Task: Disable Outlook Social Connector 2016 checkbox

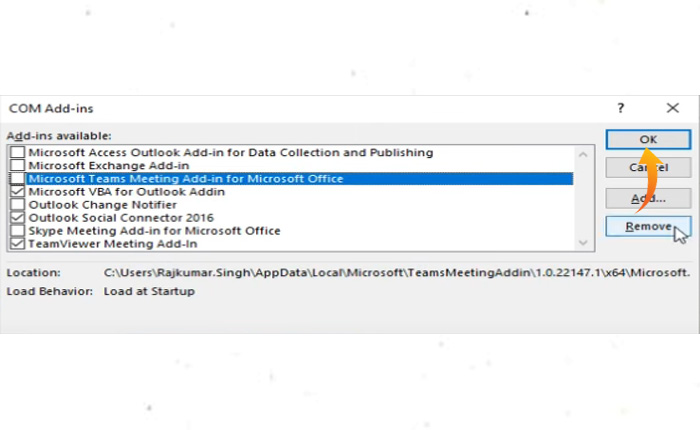Action: tap(17, 217)
